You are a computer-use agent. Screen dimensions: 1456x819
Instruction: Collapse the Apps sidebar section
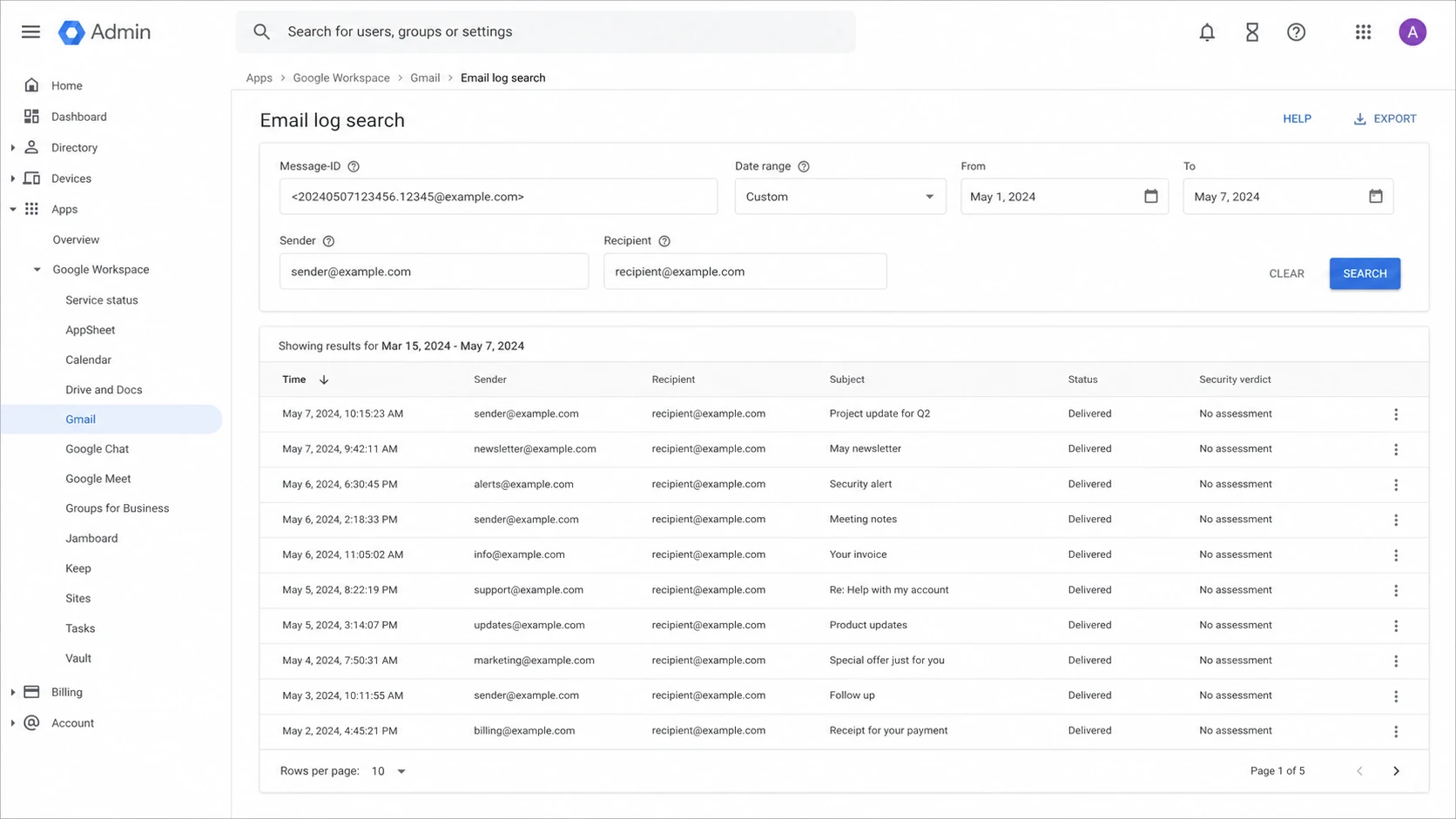pos(13,210)
